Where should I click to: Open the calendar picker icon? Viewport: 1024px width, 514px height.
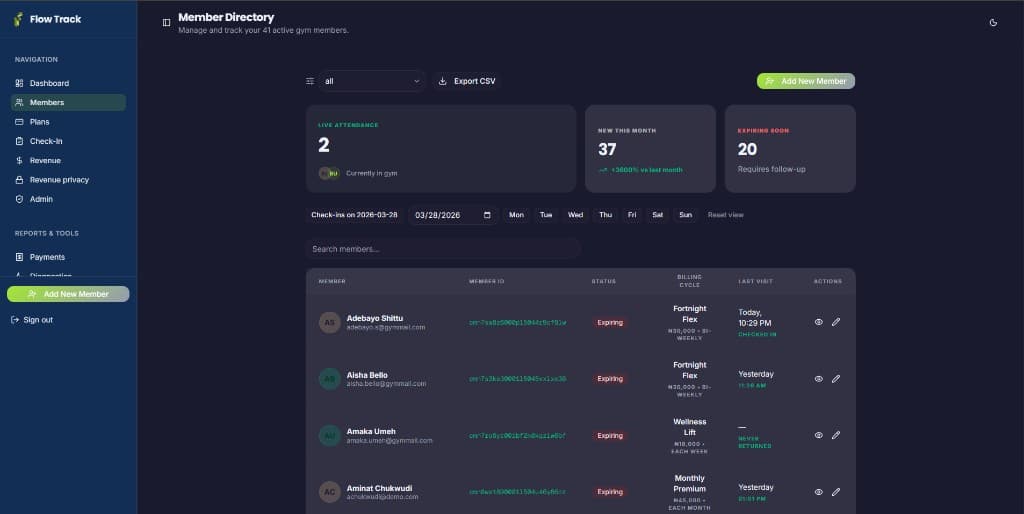(487, 215)
